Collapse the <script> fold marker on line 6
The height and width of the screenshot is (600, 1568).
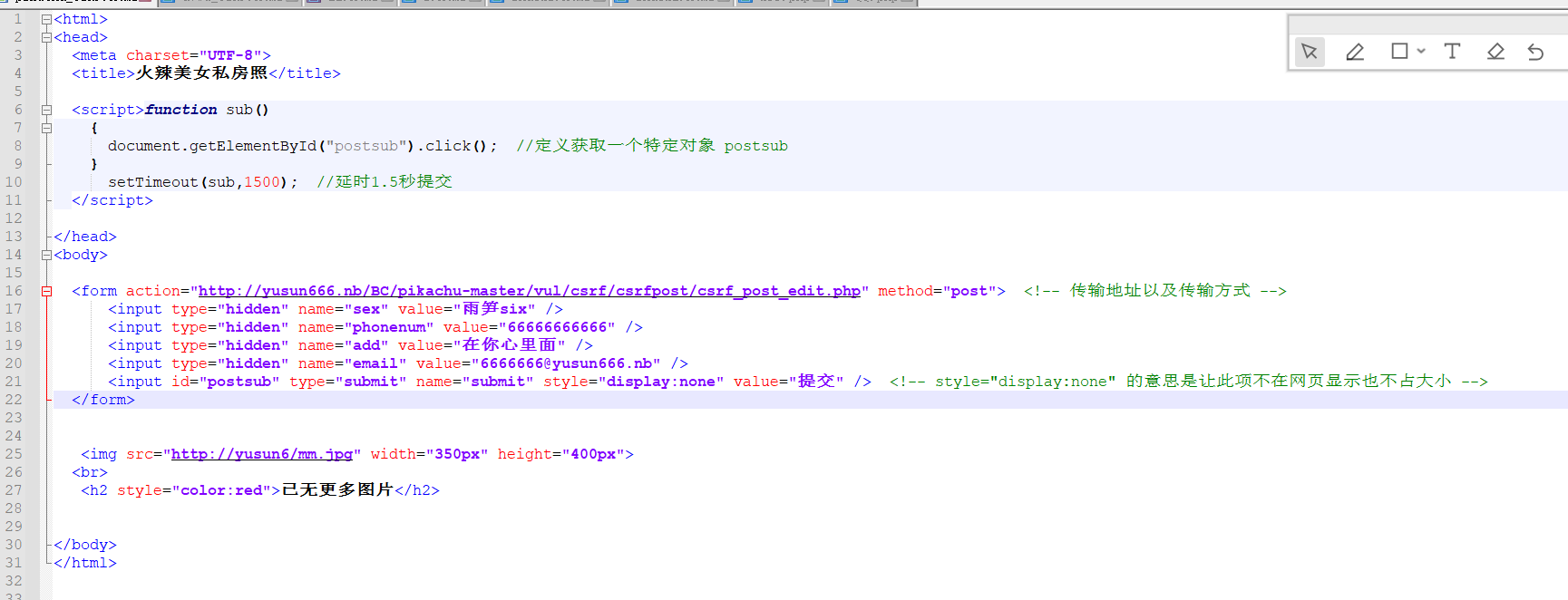(x=46, y=110)
